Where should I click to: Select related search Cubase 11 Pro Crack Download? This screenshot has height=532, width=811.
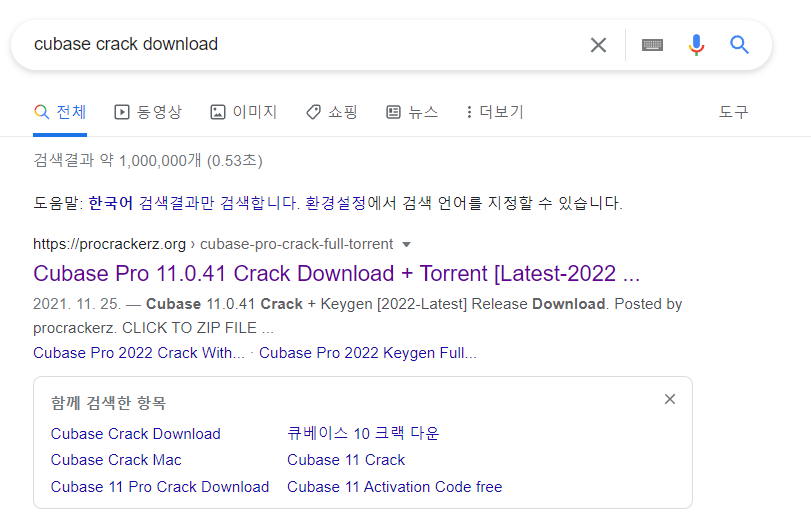point(160,487)
